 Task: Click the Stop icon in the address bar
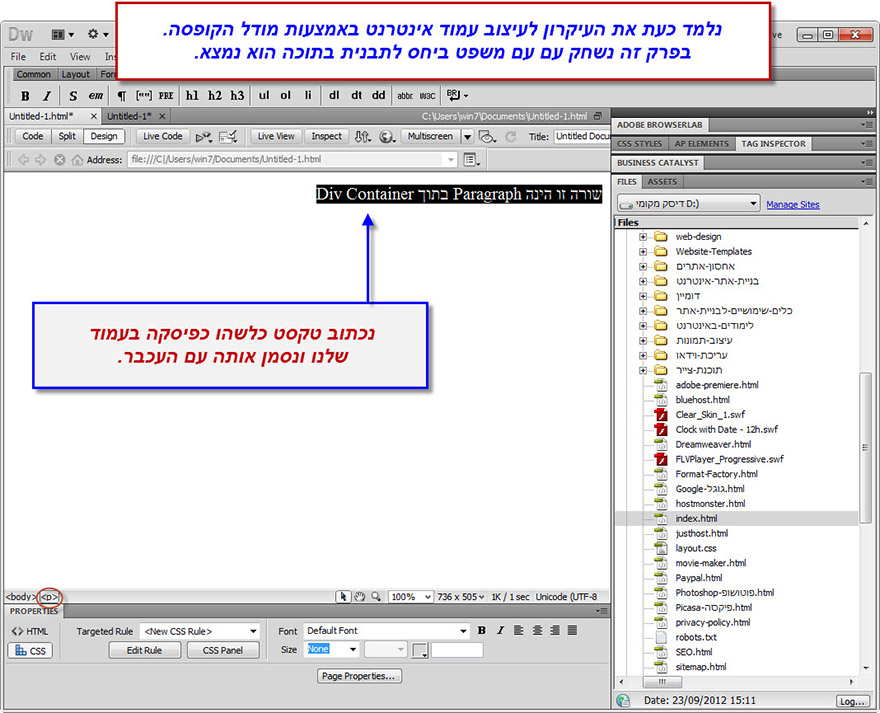coord(59,160)
